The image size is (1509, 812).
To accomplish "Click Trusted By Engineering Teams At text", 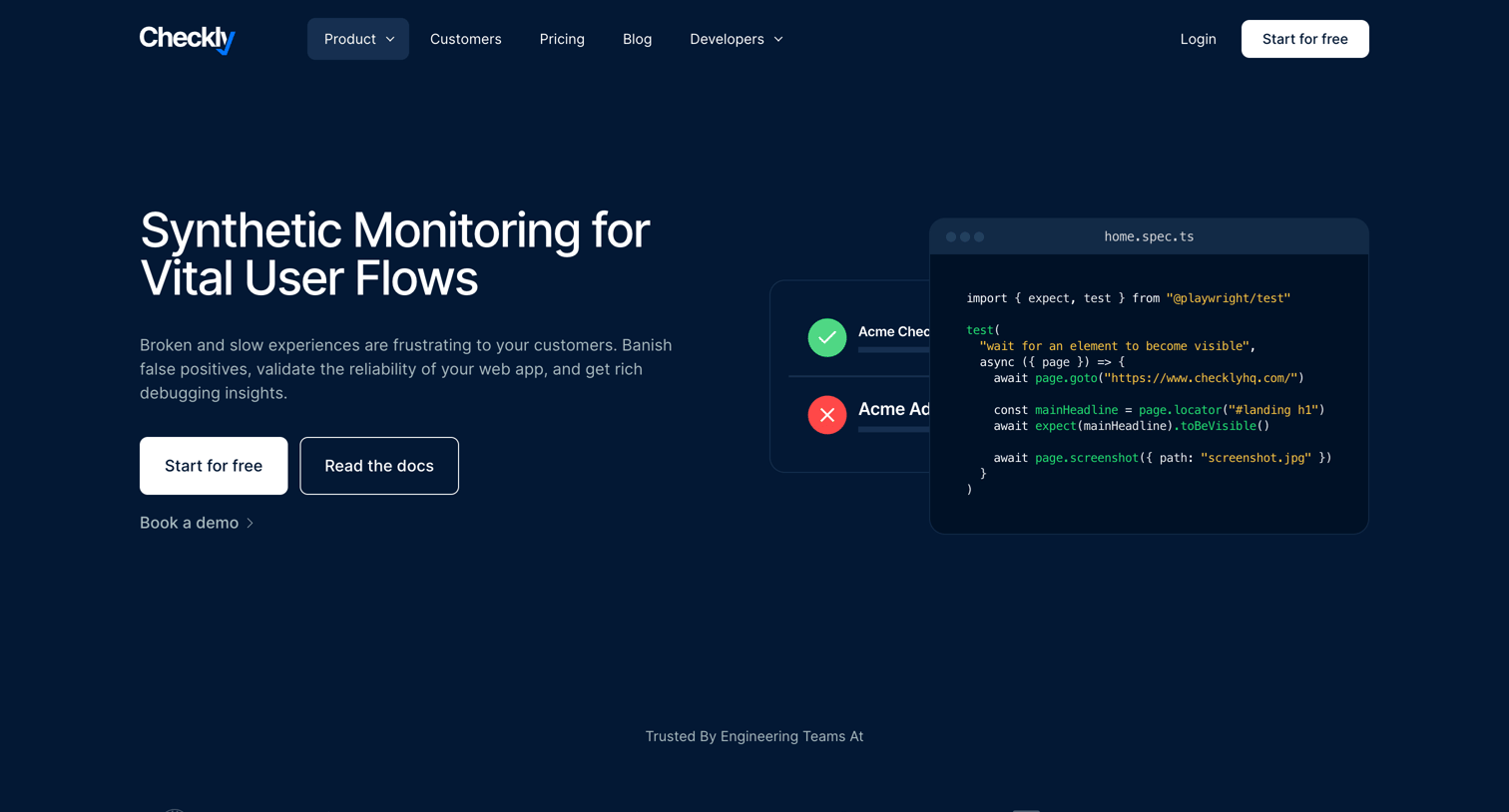I will tap(754, 736).
